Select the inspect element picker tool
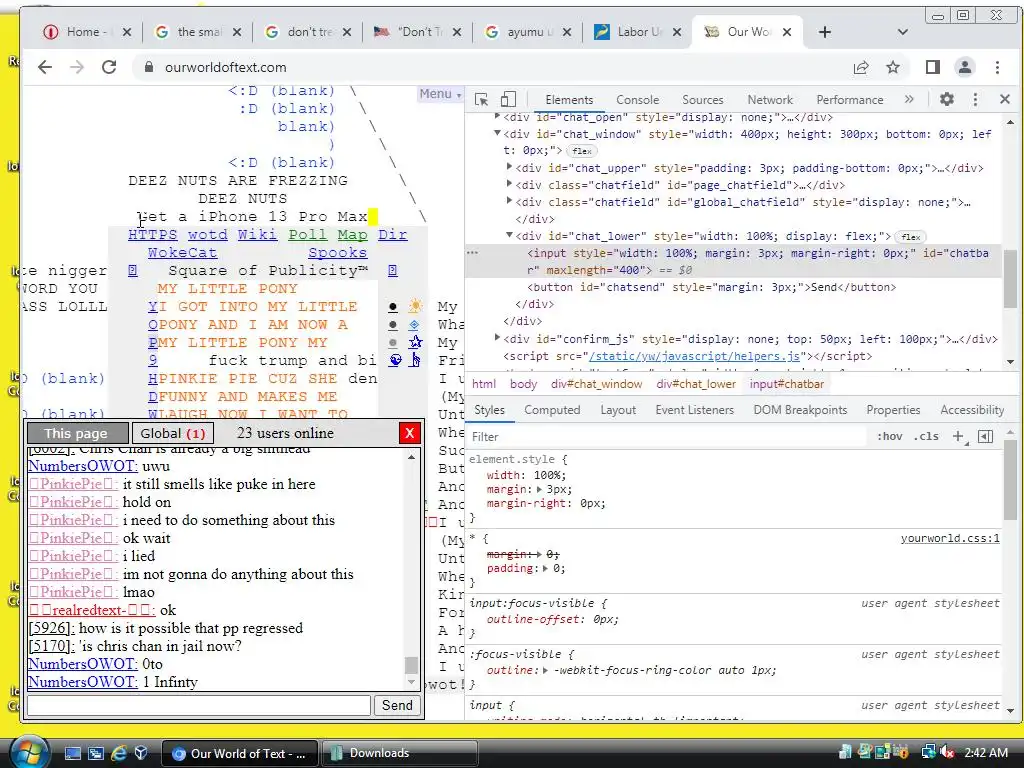The width and height of the screenshot is (1024, 768). (481, 99)
